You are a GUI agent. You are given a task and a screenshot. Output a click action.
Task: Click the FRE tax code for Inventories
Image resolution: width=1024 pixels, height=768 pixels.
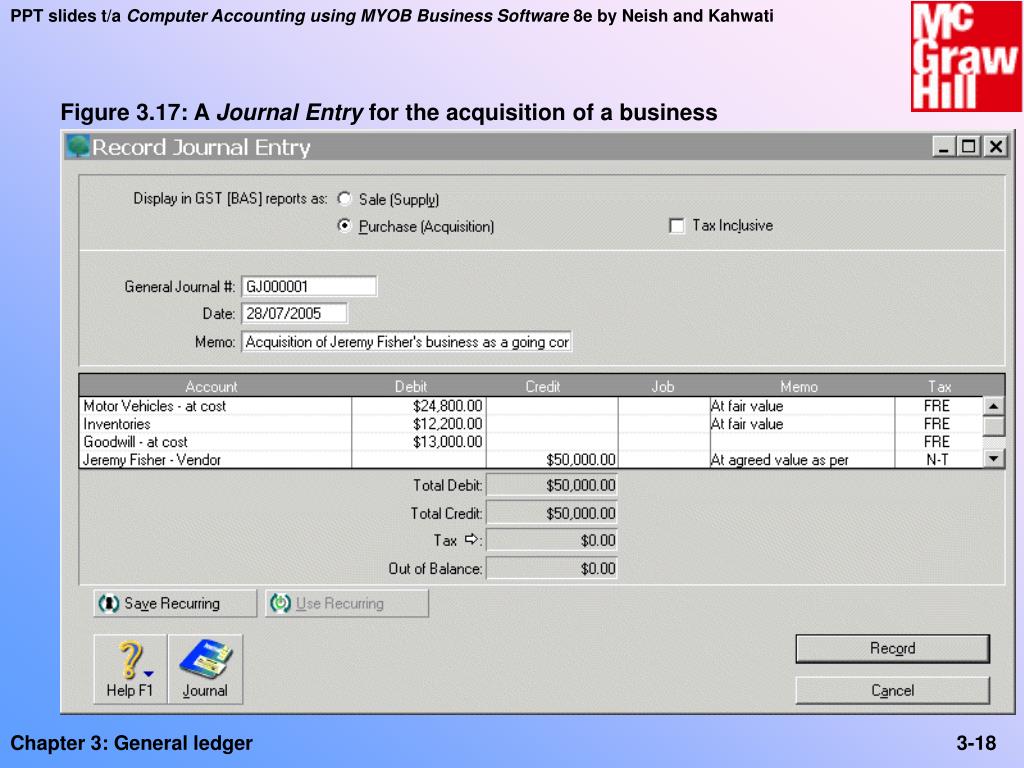click(x=936, y=424)
